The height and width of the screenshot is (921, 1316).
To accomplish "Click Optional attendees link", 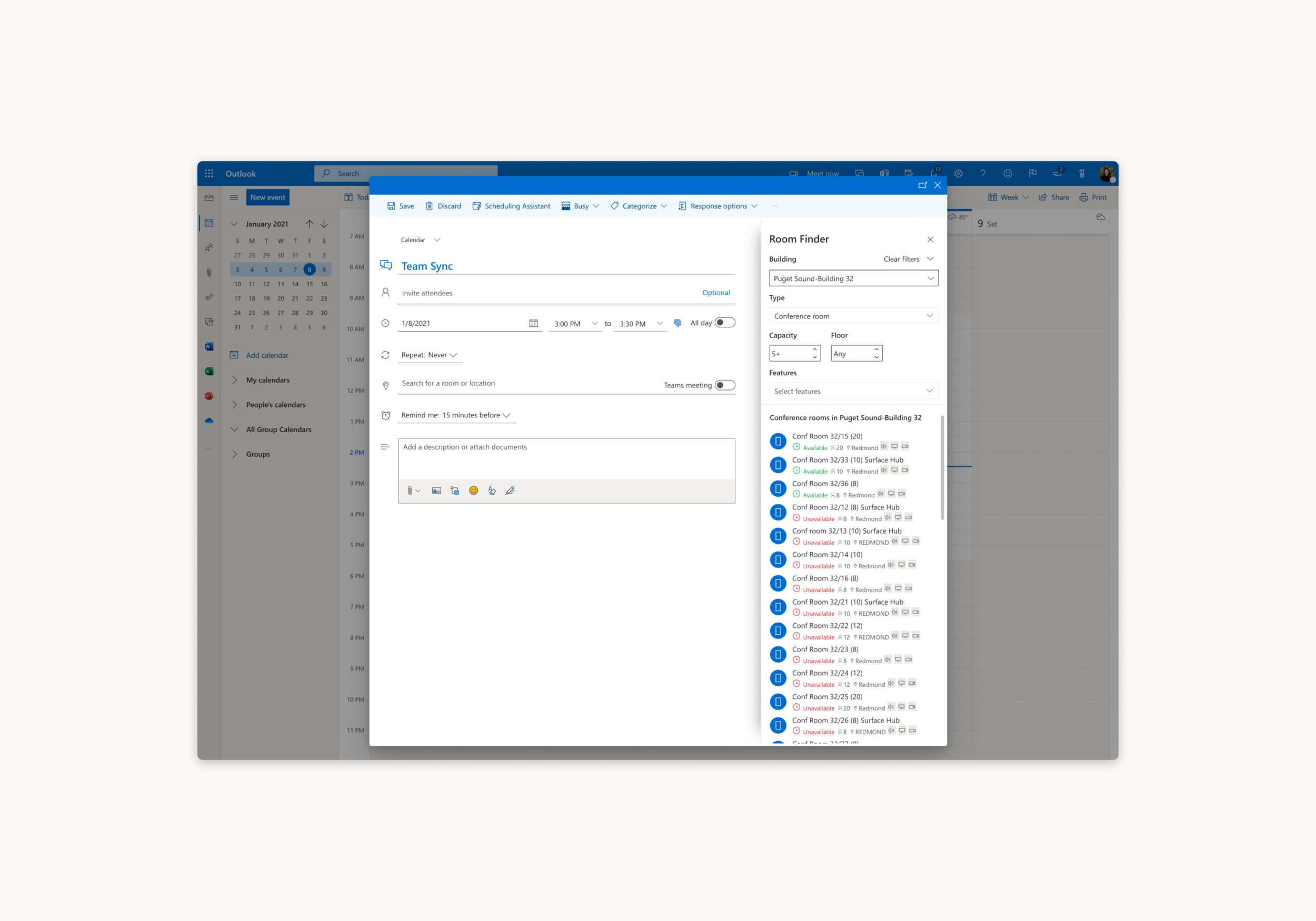I will 716,292.
